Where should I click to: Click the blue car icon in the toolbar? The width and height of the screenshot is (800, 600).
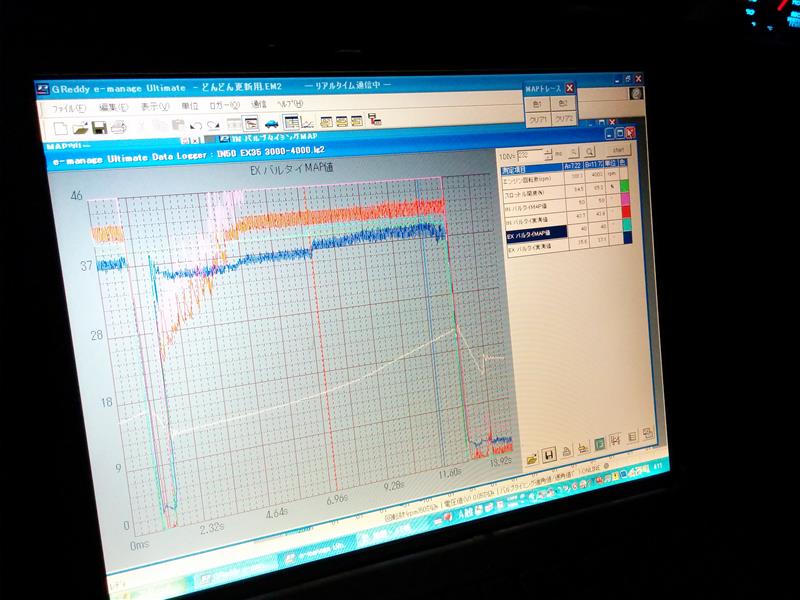click(x=271, y=123)
